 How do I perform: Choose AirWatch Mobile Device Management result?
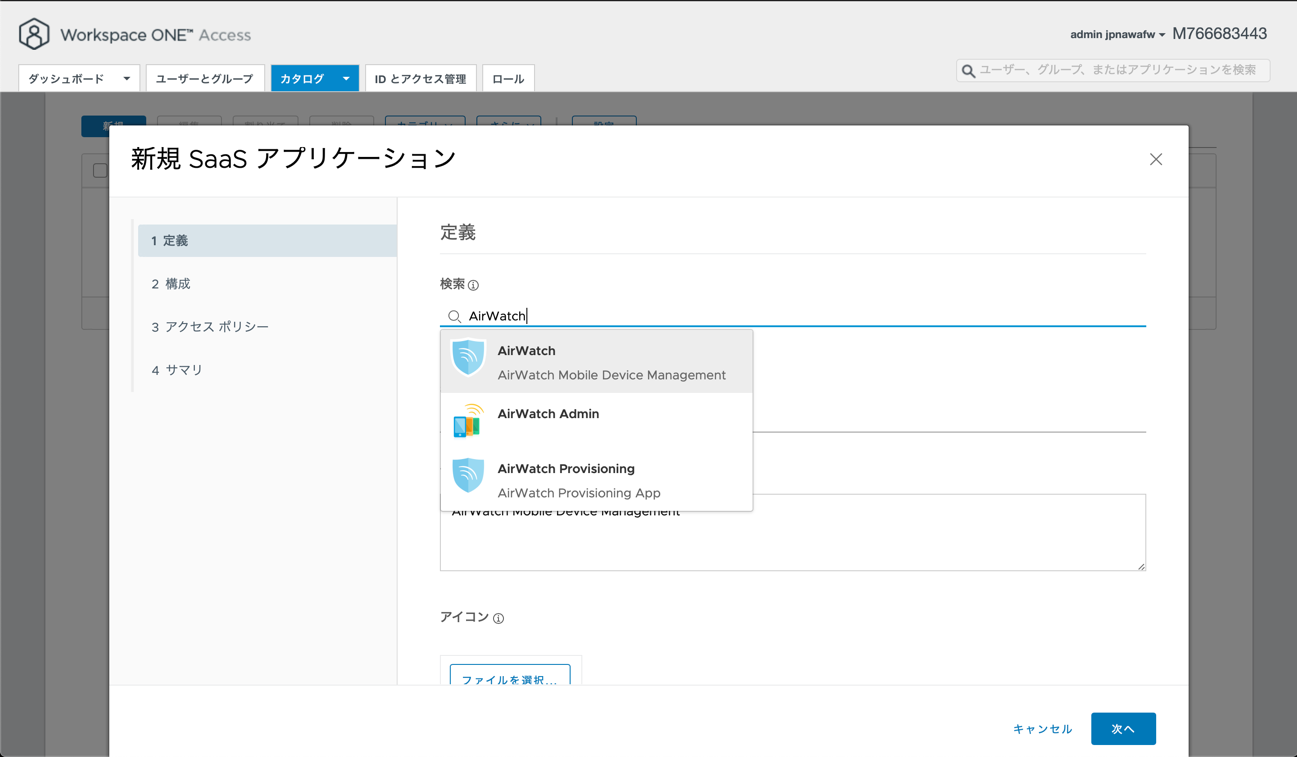click(596, 362)
